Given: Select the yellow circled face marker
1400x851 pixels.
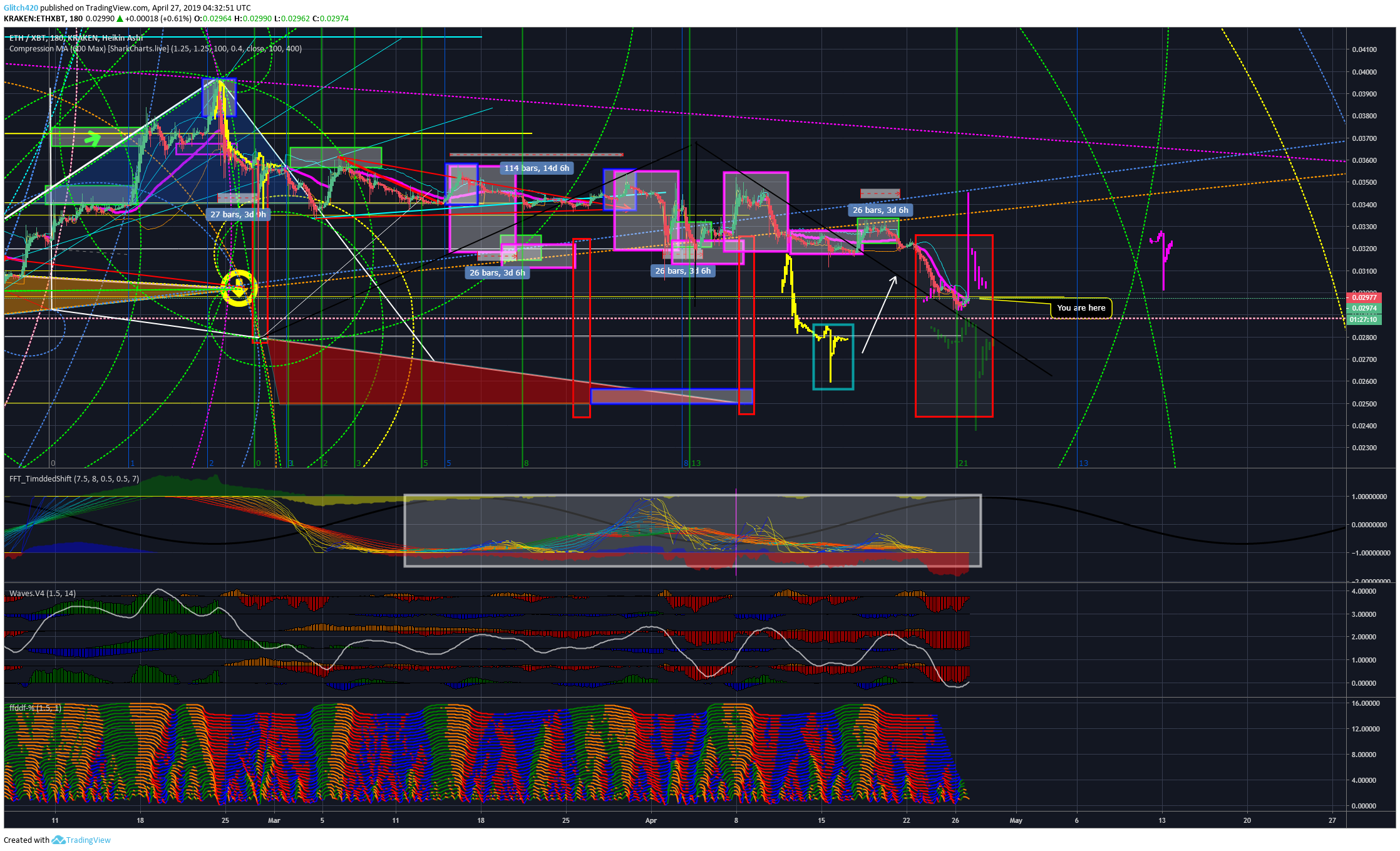Looking at the screenshot, I should (x=239, y=288).
